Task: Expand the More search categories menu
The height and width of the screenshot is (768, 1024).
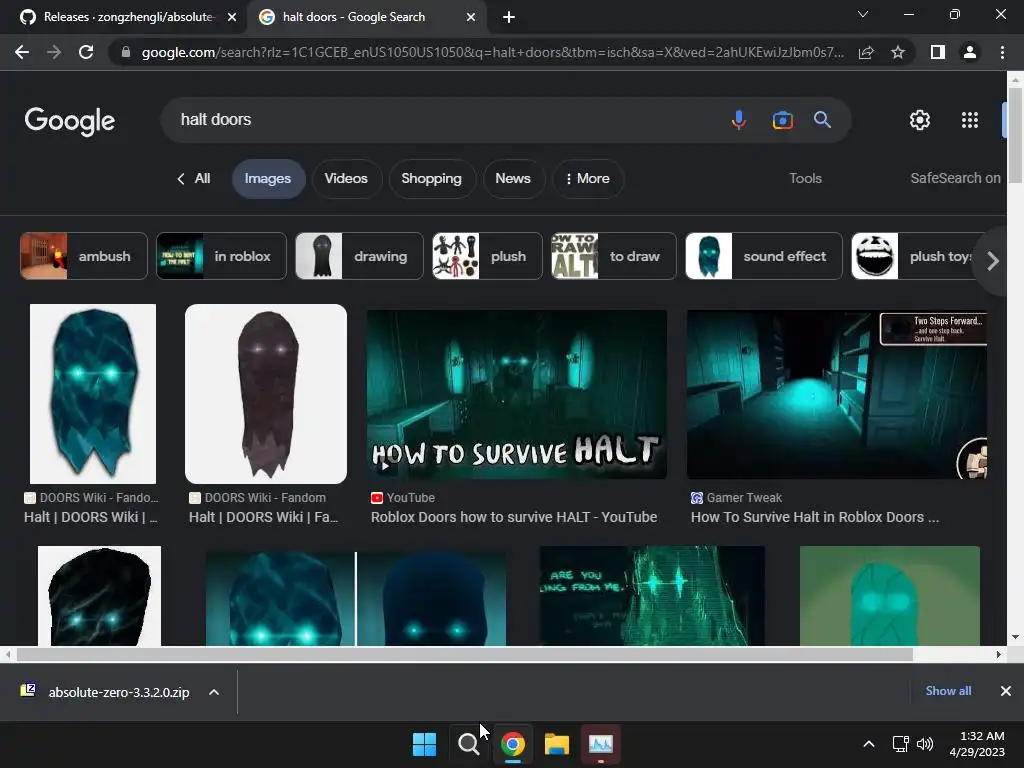Action: pos(588,178)
